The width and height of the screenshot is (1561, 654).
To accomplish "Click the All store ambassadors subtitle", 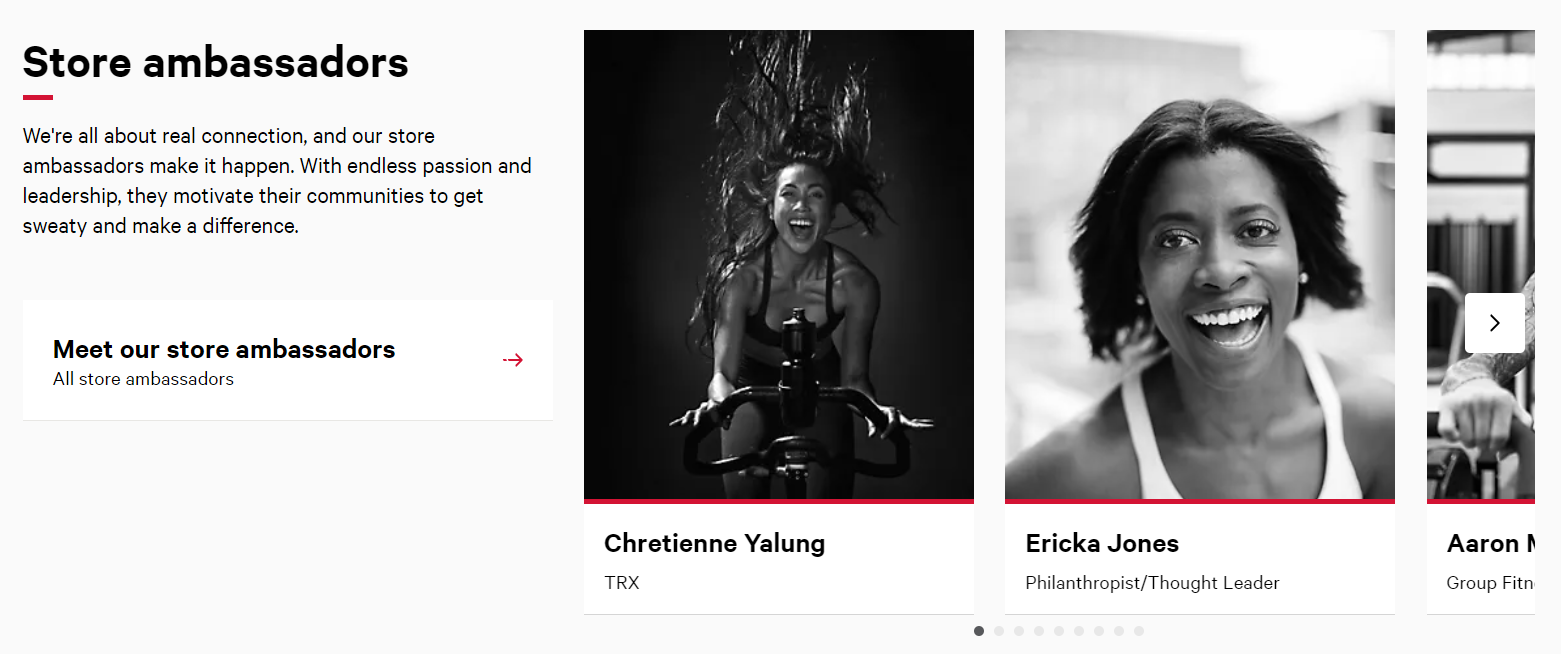I will (x=143, y=379).
